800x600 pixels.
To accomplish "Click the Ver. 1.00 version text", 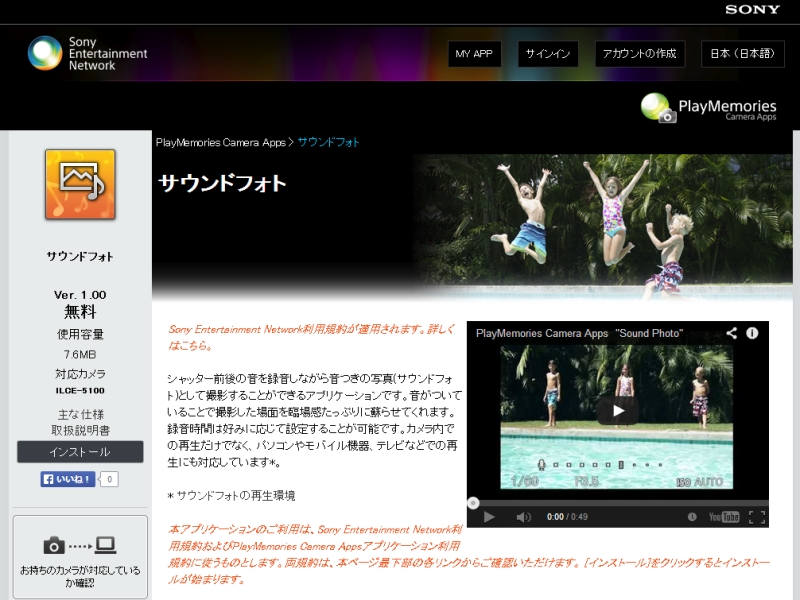I will coord(80,295).
